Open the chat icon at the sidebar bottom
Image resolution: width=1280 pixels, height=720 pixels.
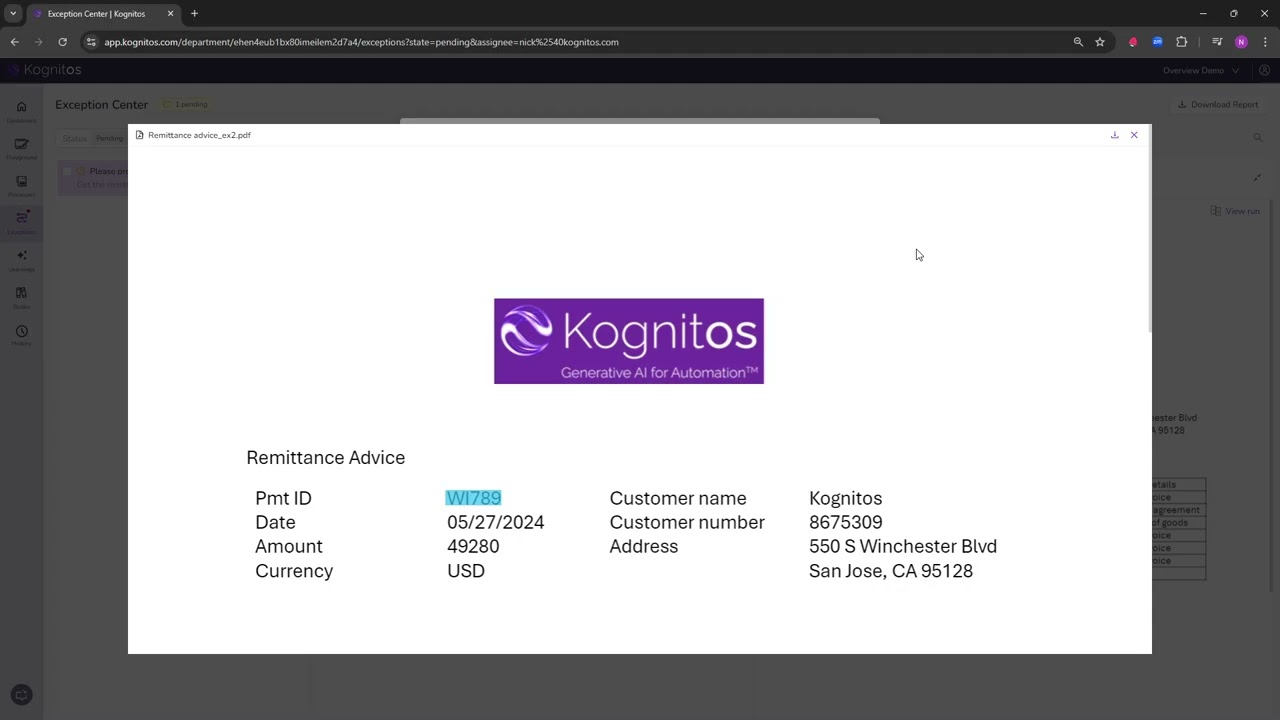(21, 695)
